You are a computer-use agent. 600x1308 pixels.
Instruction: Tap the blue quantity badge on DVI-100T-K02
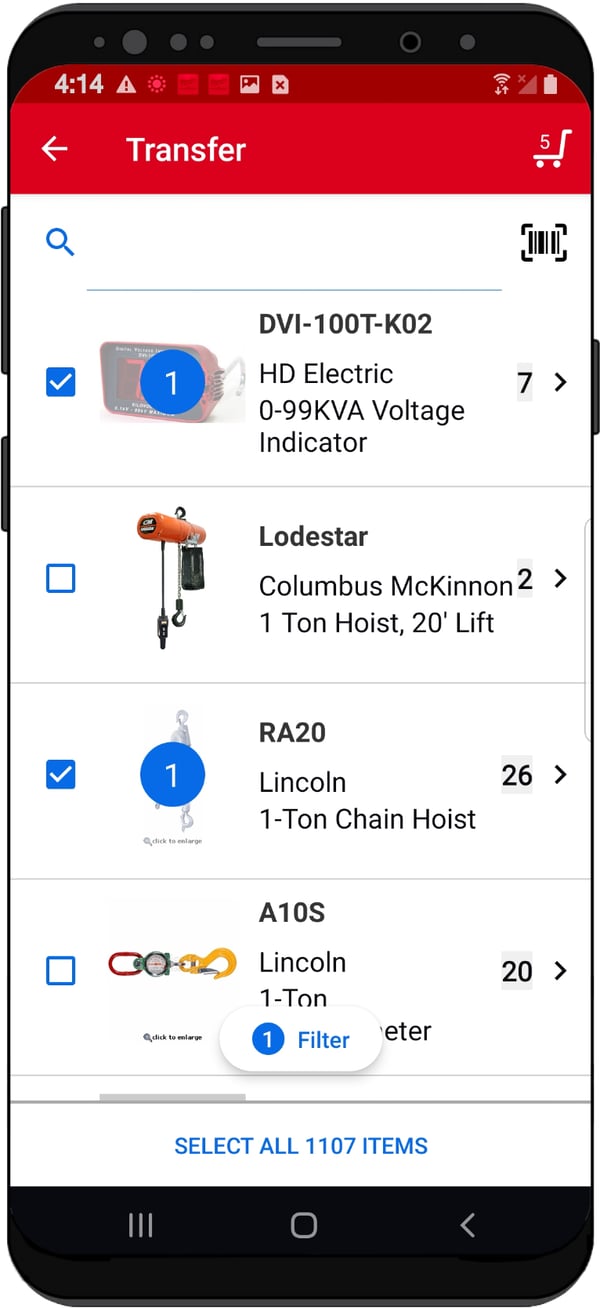coord(172,382)
